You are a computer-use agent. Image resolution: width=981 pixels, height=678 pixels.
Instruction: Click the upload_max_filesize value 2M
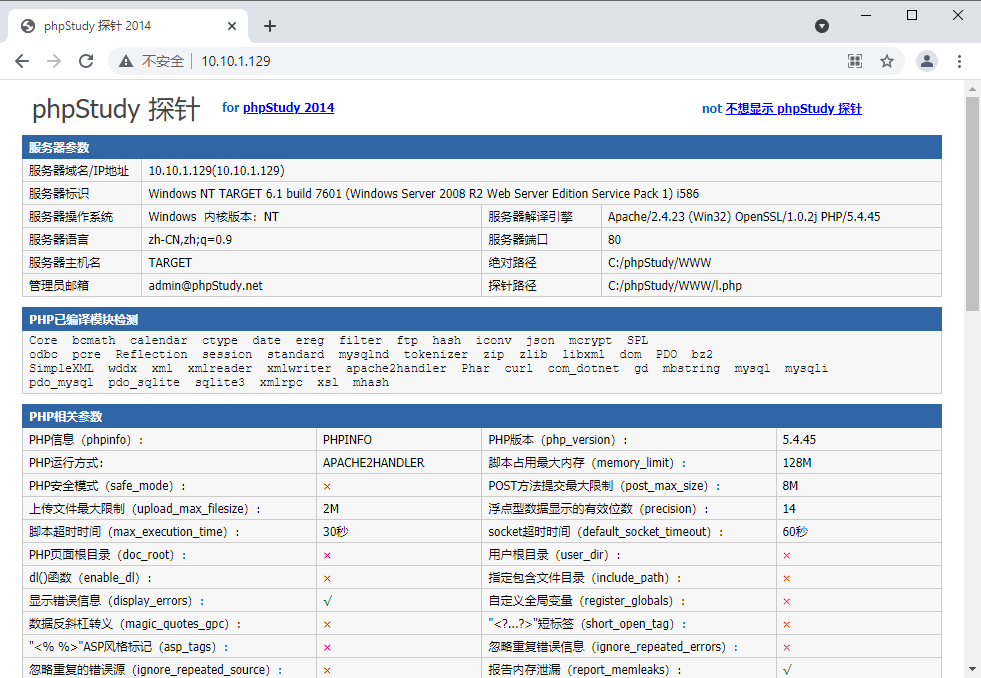click(x=331, y=509)
